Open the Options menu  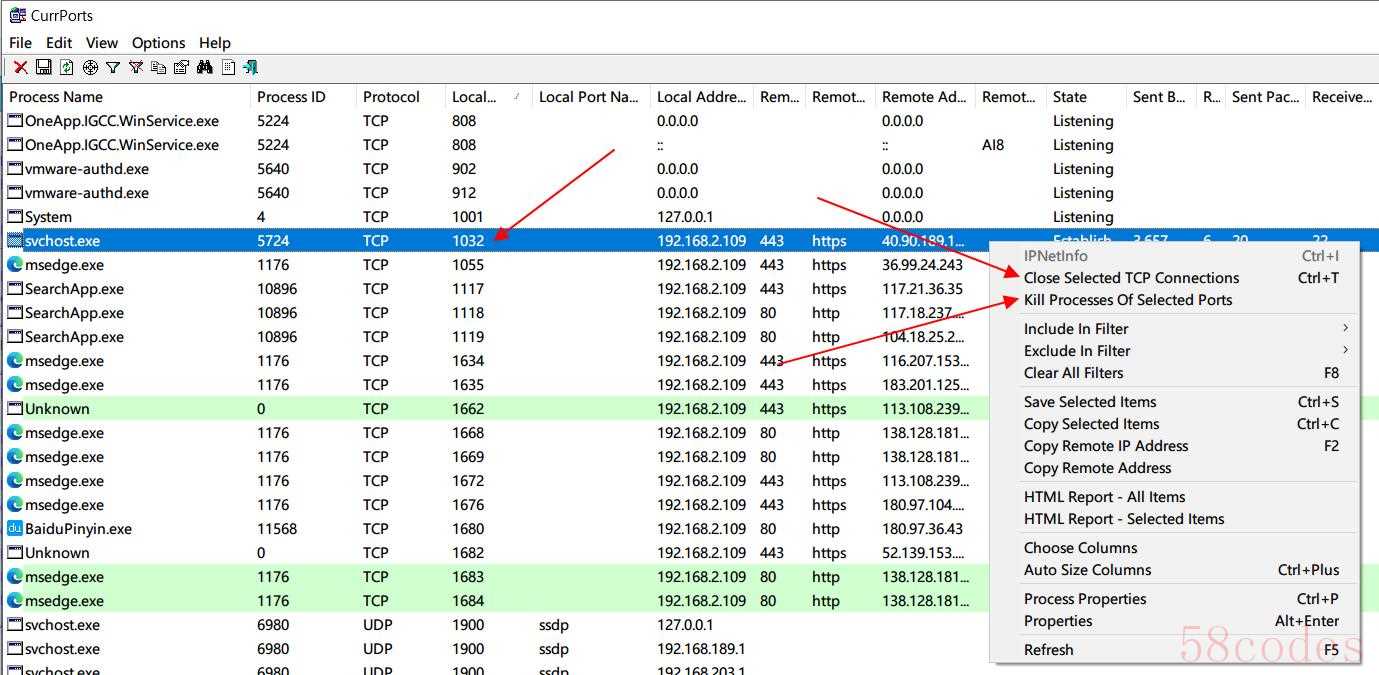pos(159,43)
